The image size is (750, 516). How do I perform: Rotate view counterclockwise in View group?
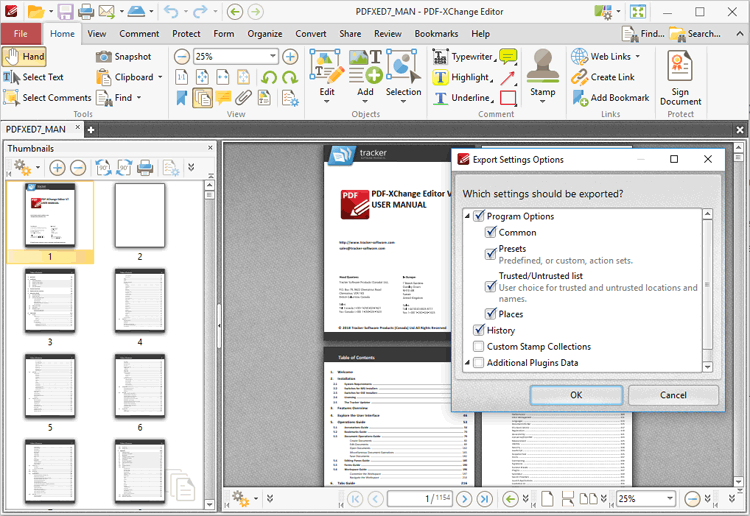click(269, 77)
